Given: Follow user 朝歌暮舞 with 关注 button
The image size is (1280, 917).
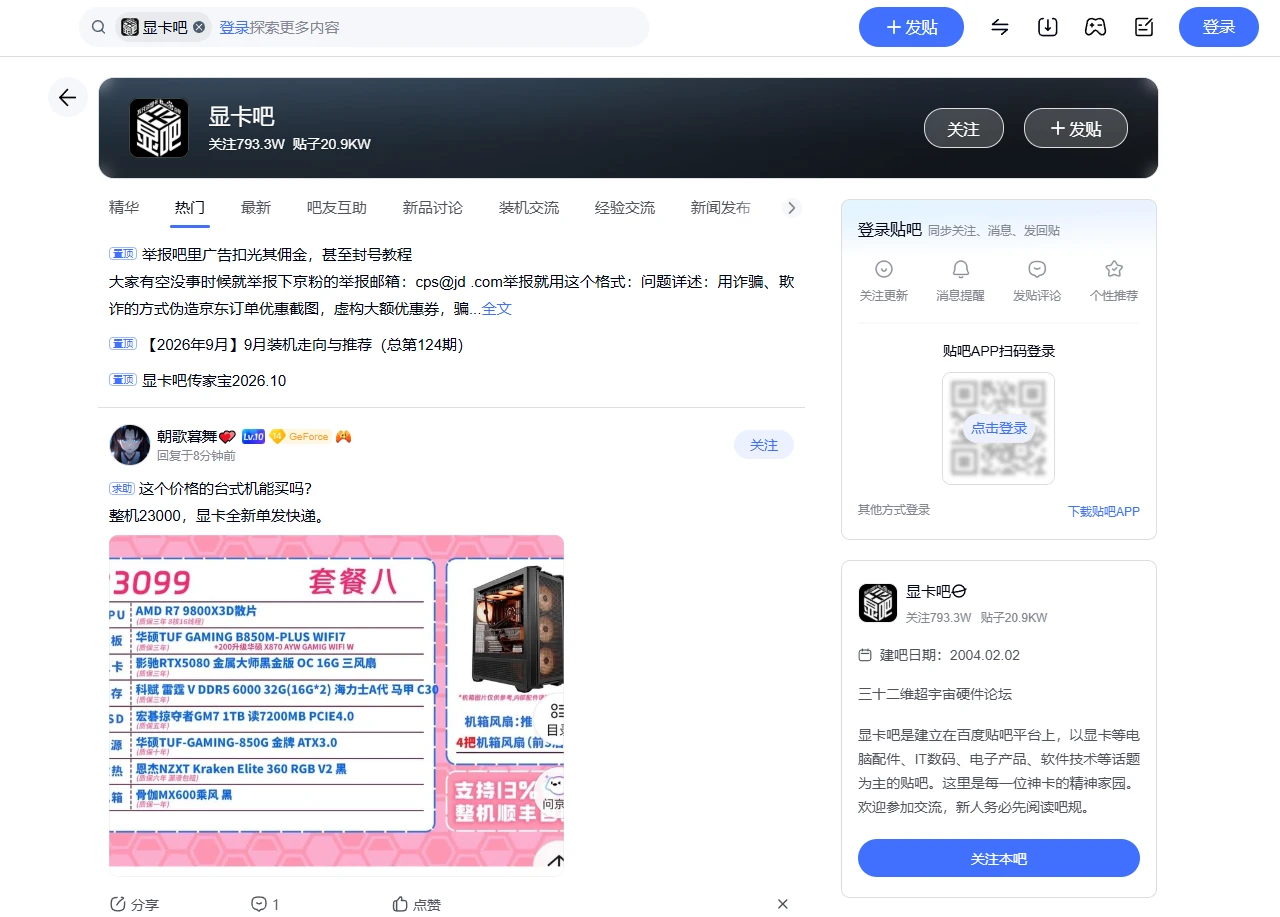Looking at the screenshot, I should pos(764,445).
